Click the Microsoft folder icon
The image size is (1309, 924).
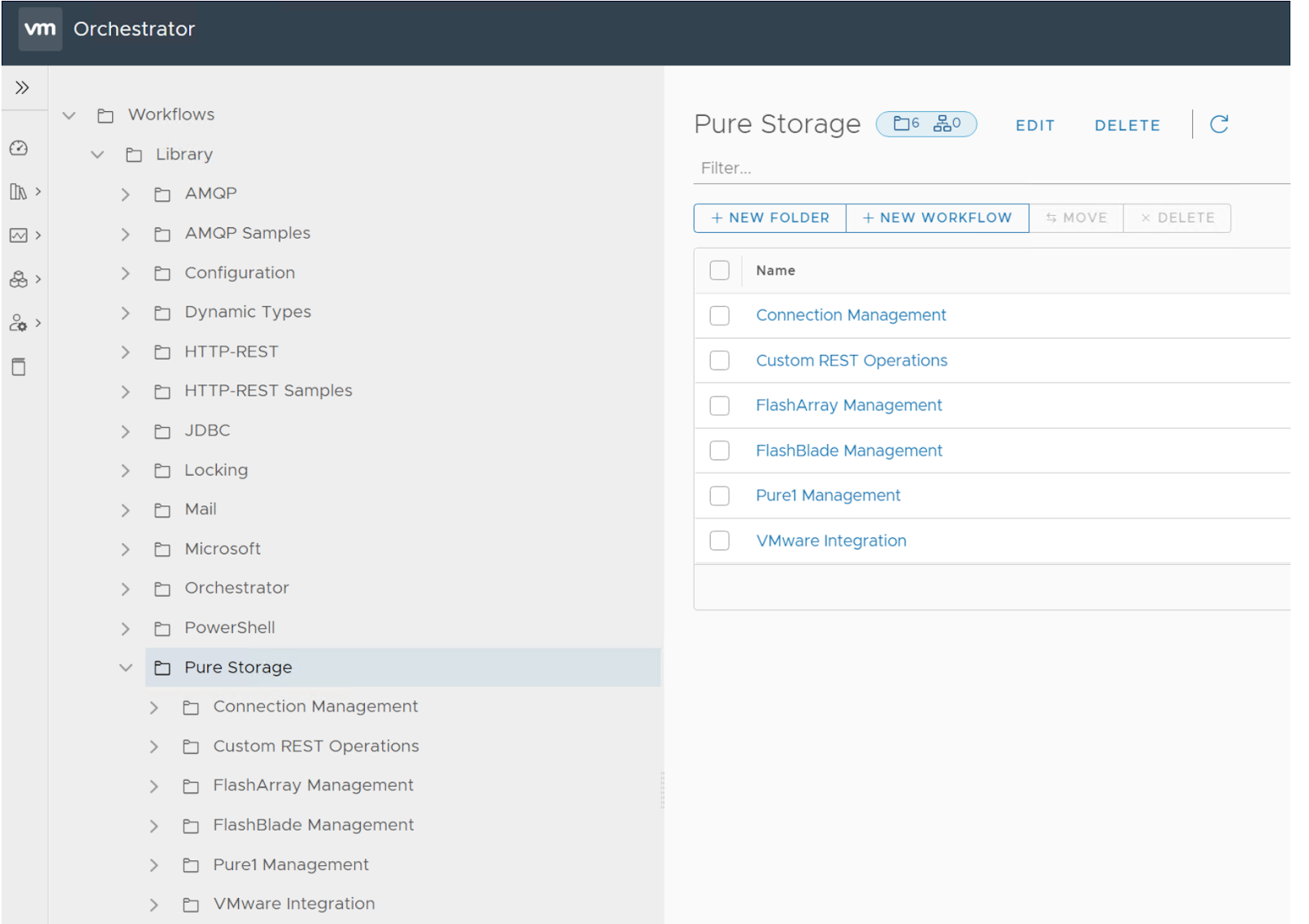coord(163,549)
